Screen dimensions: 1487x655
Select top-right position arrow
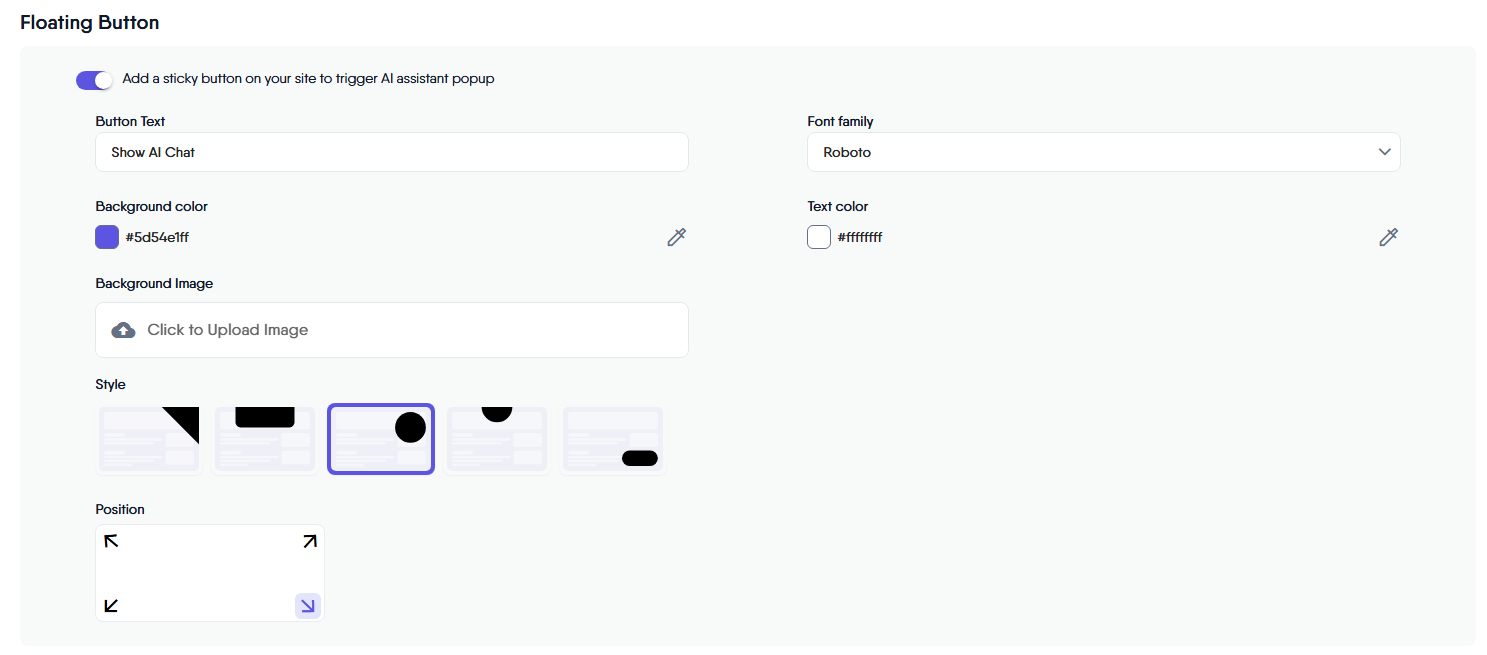309,541
